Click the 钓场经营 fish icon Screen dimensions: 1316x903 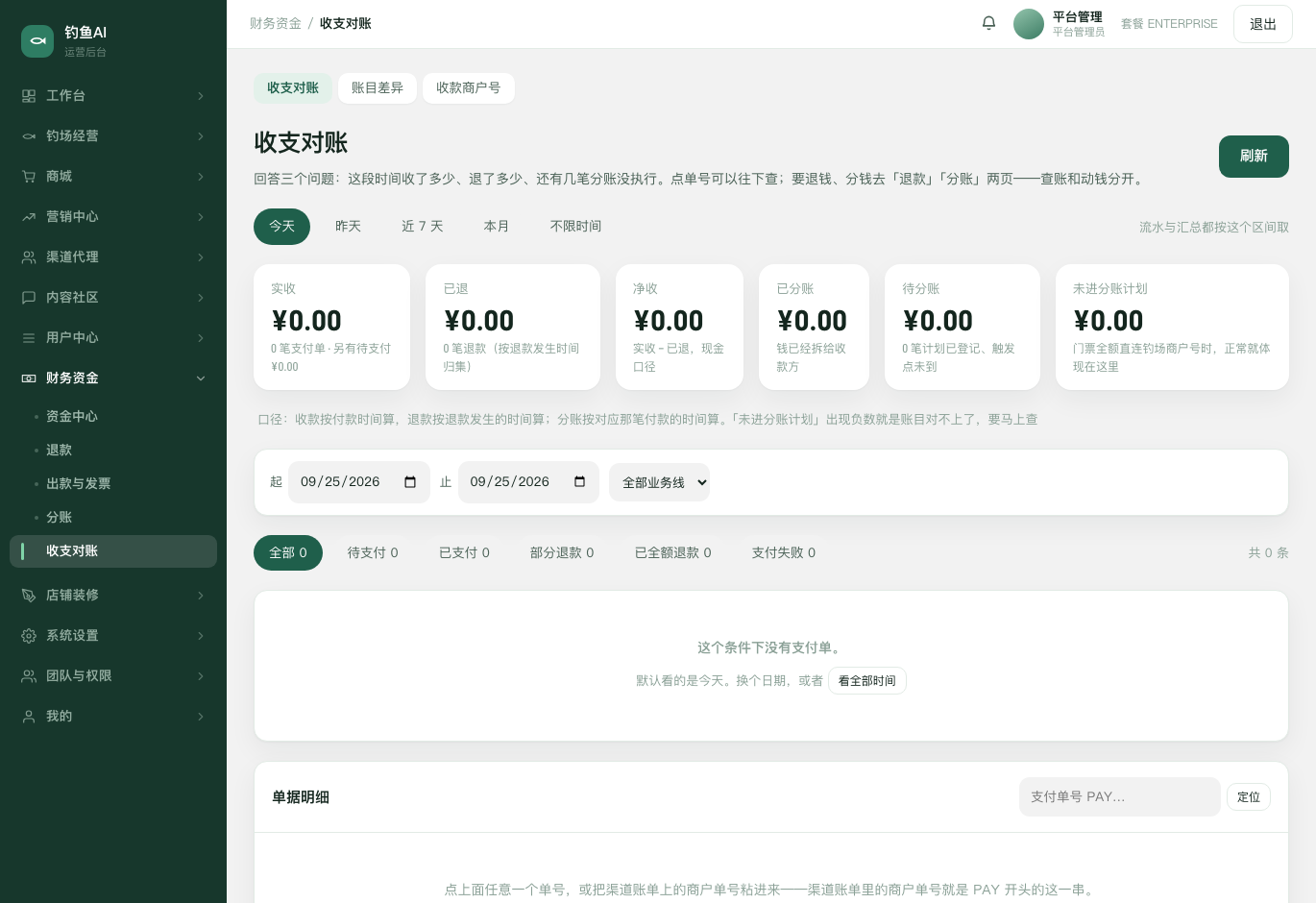point(29,136)
